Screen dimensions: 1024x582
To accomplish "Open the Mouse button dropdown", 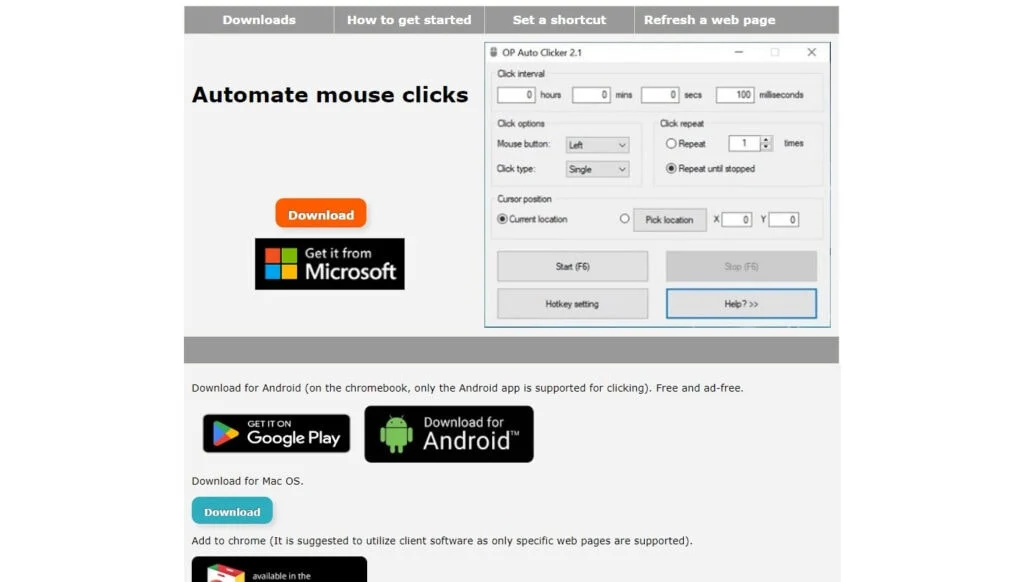I will click(x=597, y=145).
